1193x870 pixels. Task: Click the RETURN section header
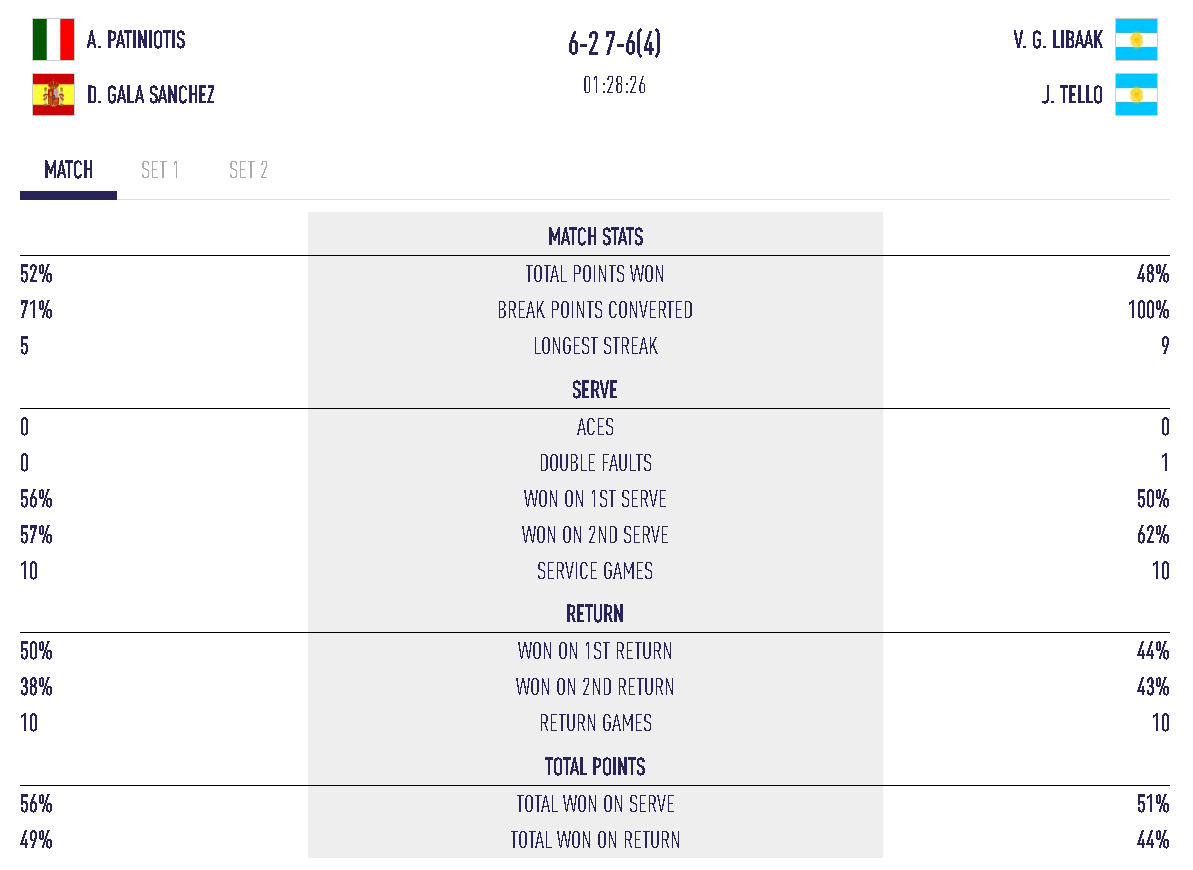[595, 614]
